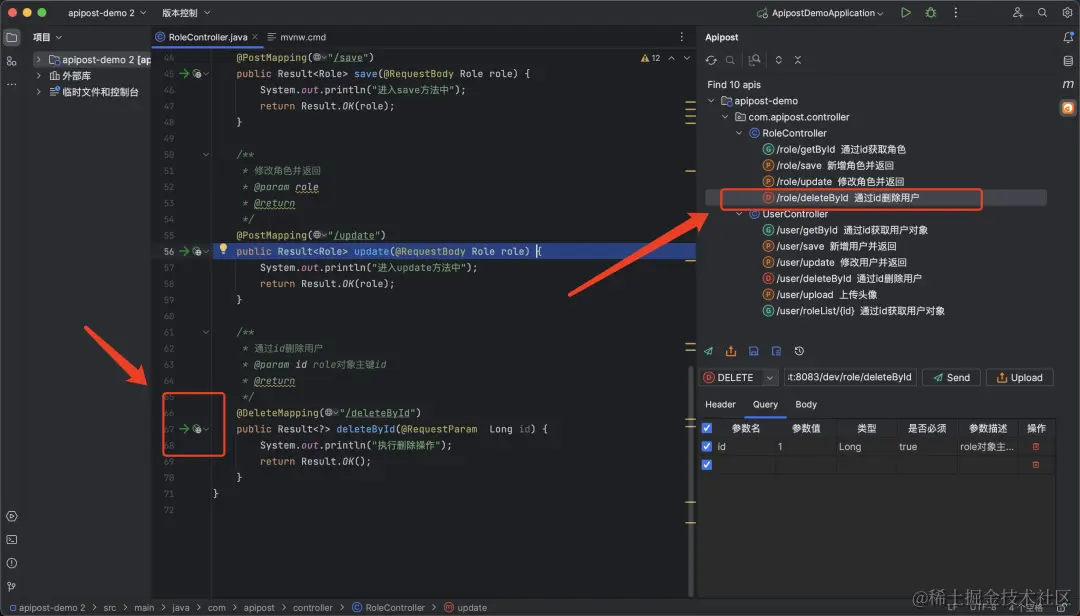Switch to the Body tab
Image resolution: width=1080 pixels, height=616 pixels.
806,404
